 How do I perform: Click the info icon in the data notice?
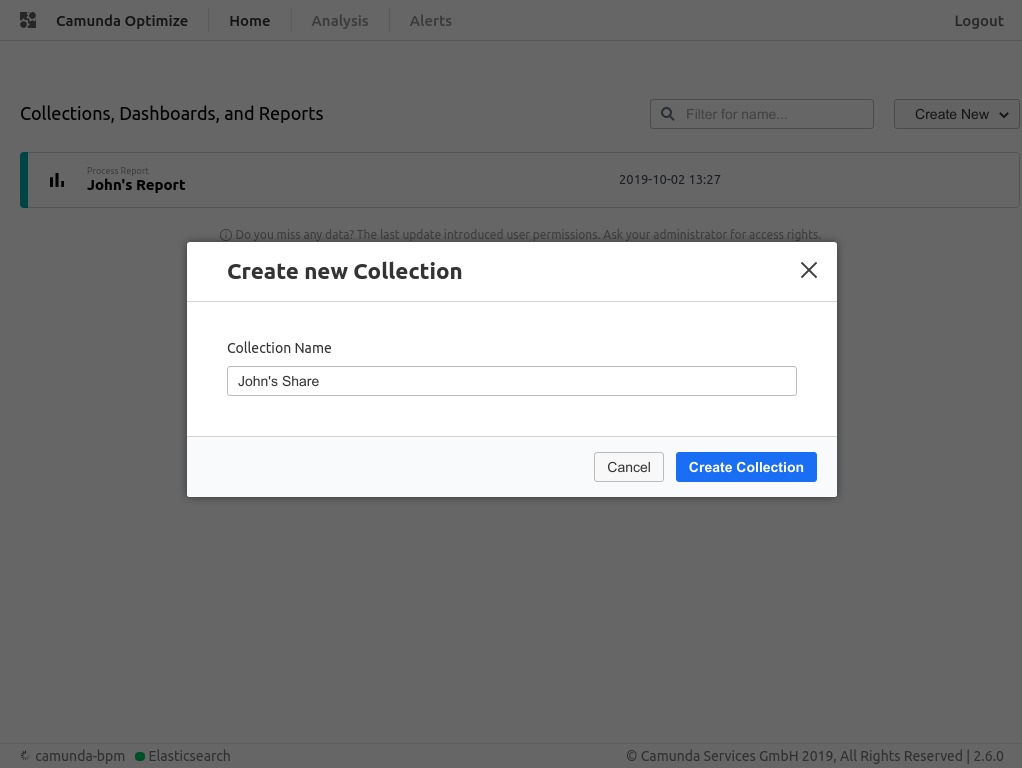(225, 234)
